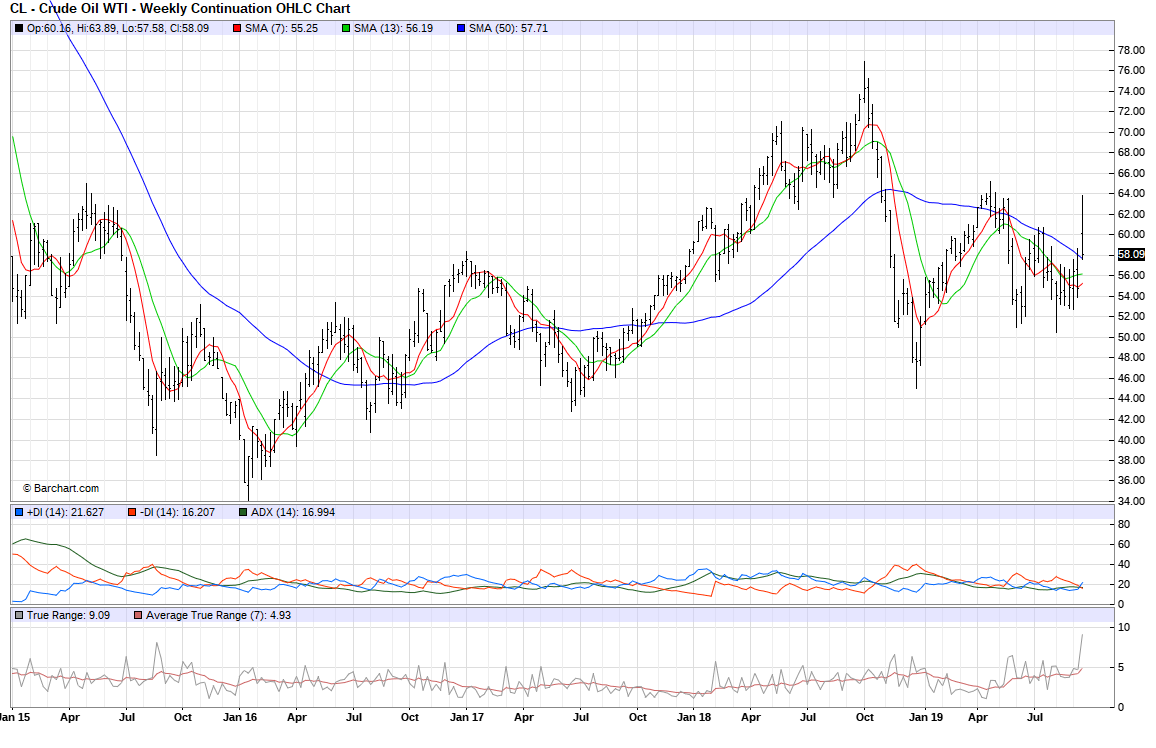Screen dimensions: 1156x748
Task: Click the 80 label on ADX panel axis
Action: pyautogui.click(x=1124, y=525)
